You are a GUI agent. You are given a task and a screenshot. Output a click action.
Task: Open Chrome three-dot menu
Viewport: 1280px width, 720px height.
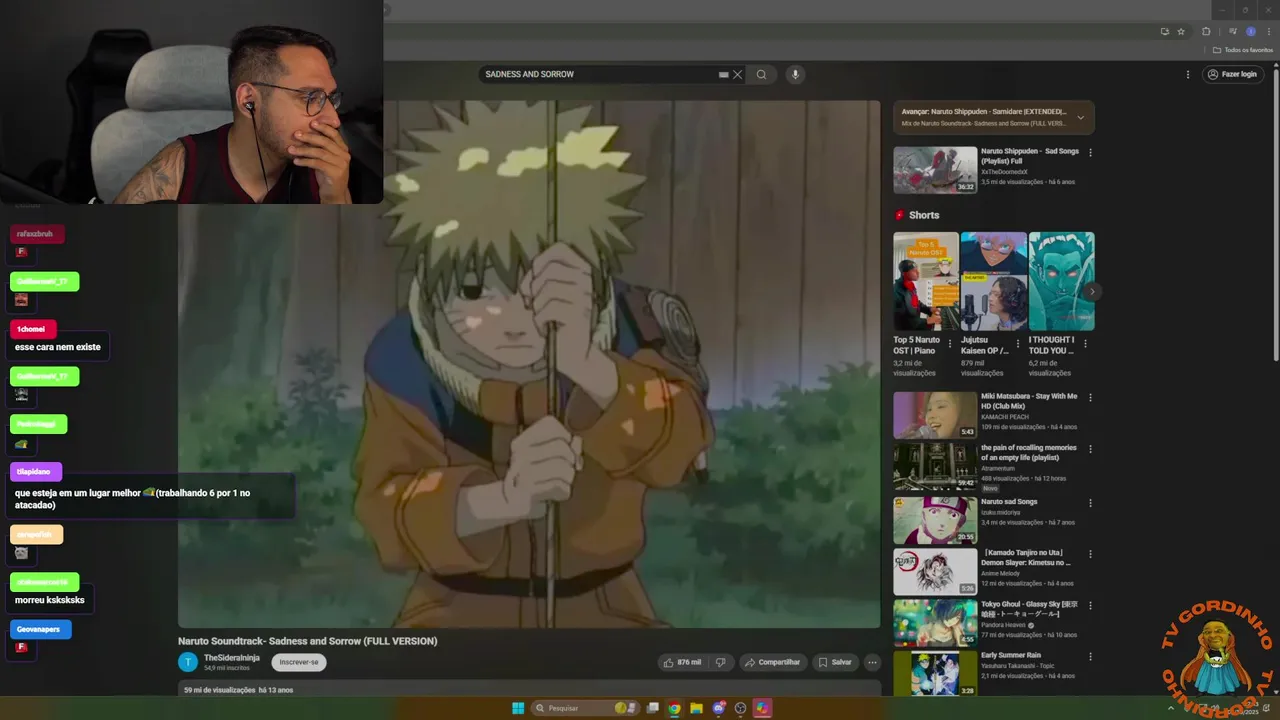pyautogui.click(x=1269, y=31)
